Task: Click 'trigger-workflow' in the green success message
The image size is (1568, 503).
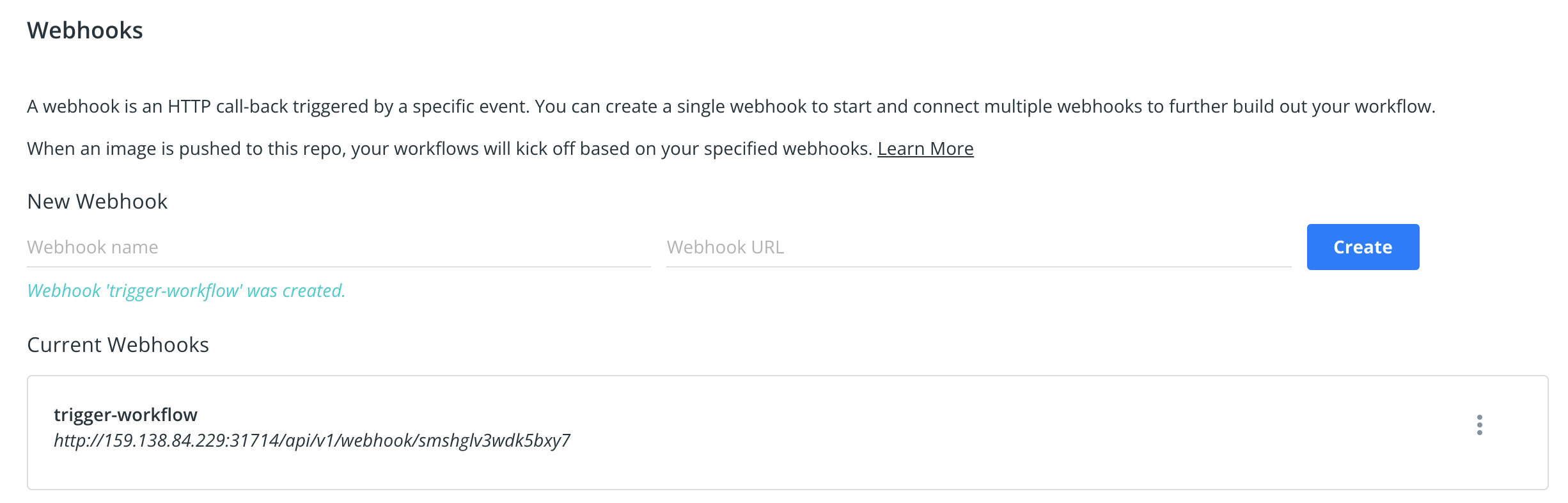Action: click(x=175, y=291)
